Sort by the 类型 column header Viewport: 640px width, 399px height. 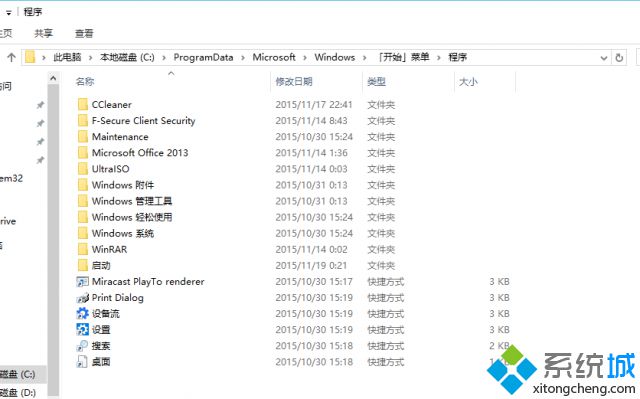click(376, 82)
